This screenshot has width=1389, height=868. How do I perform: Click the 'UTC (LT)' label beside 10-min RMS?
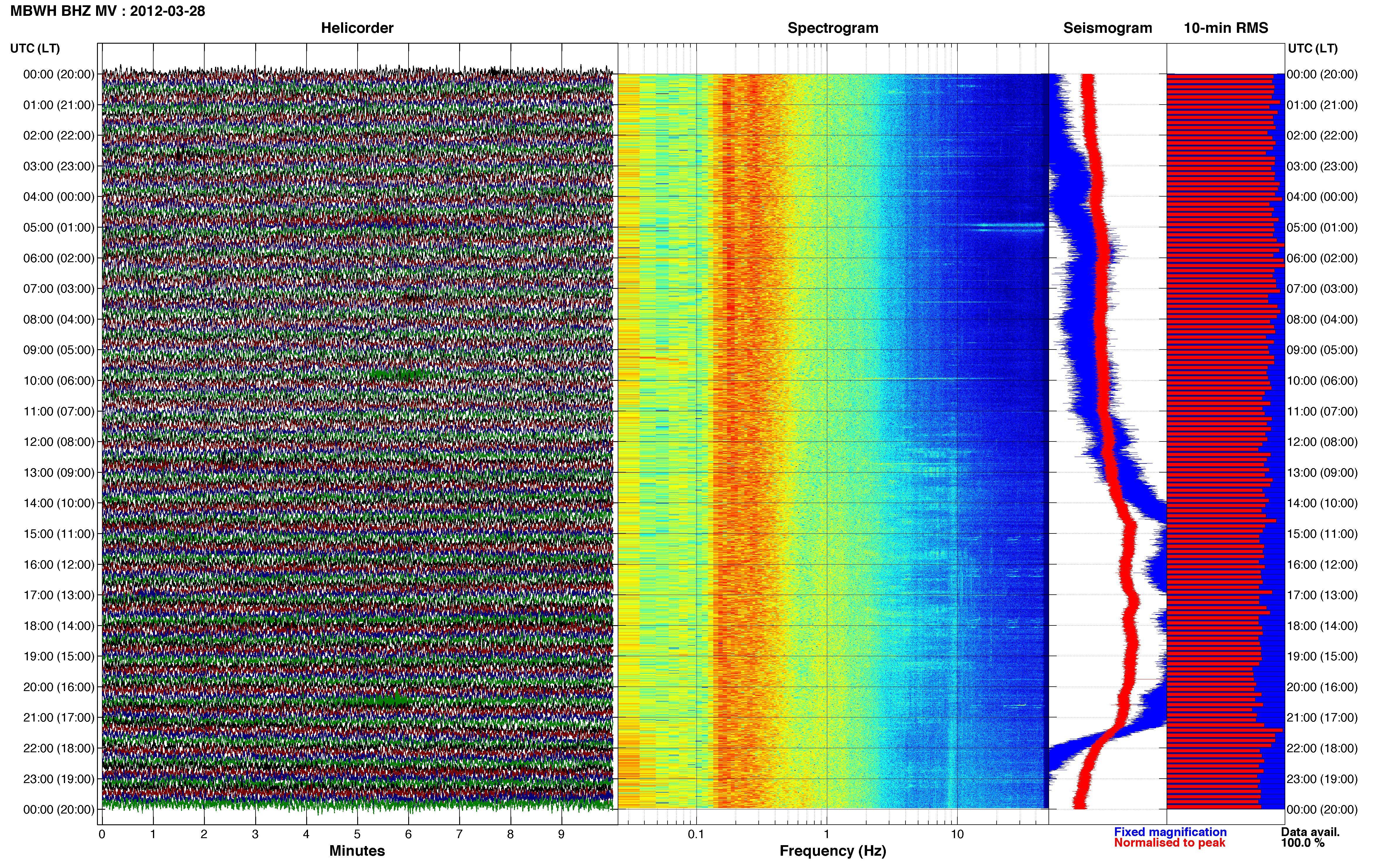point(1313,48)
